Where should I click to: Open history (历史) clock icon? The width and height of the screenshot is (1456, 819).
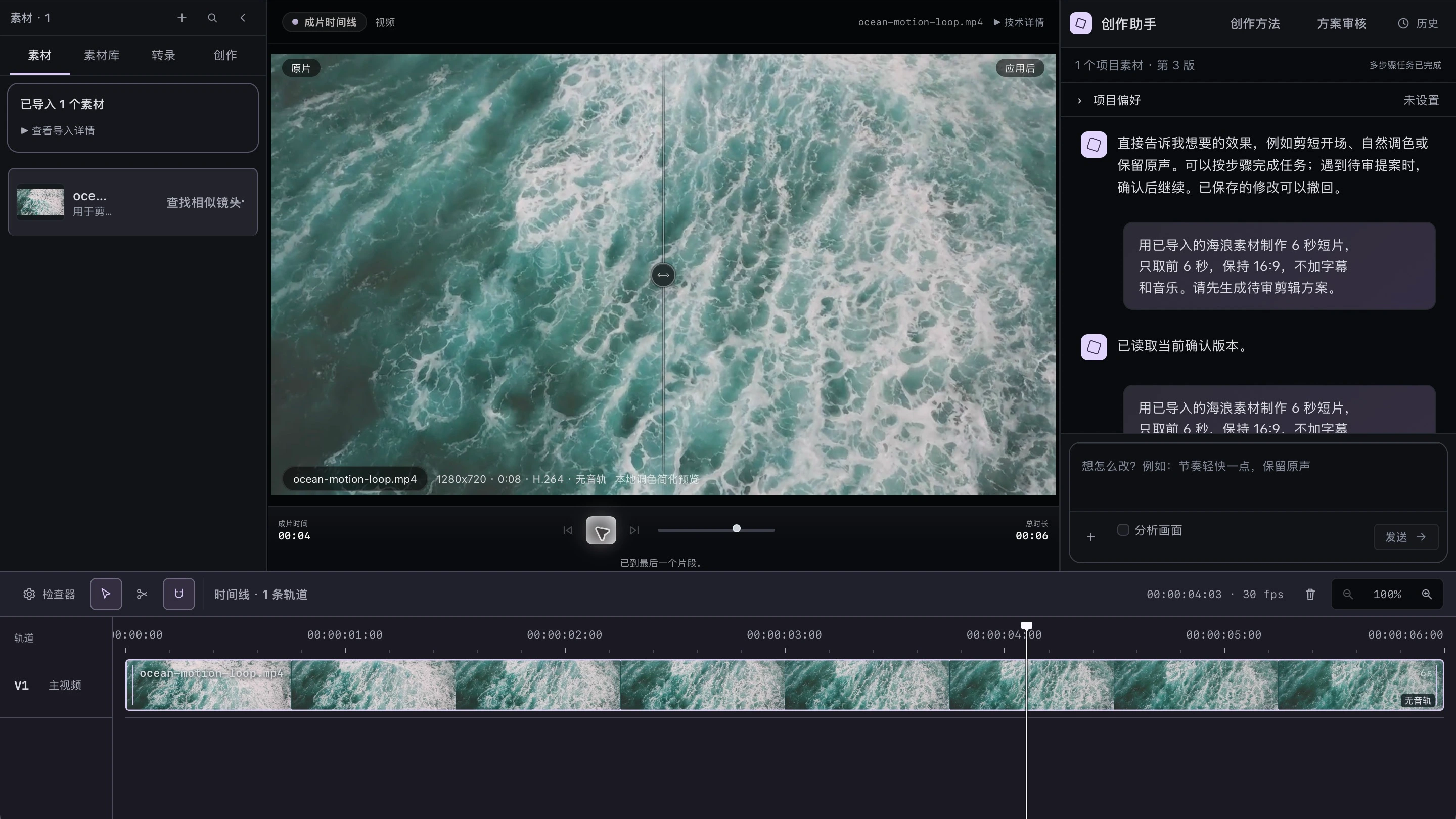(1418, 23)
